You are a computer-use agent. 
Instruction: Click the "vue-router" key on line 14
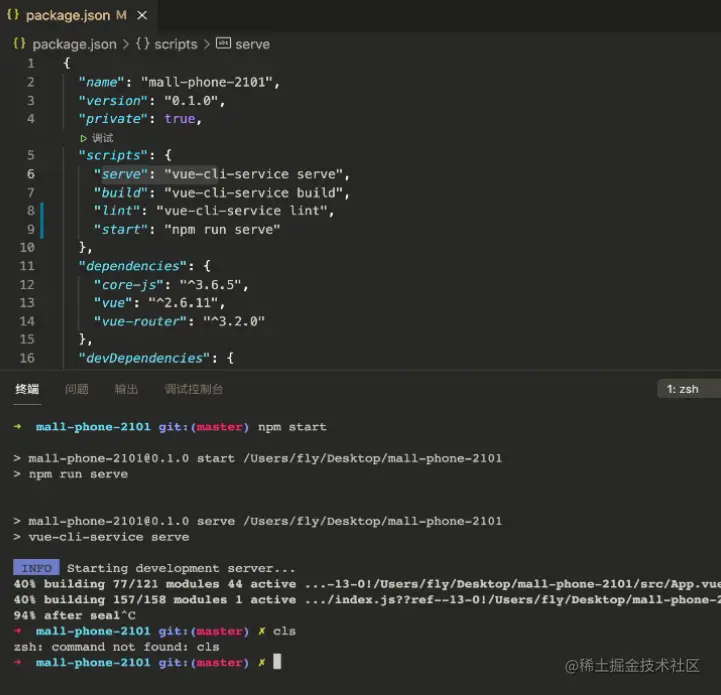140,321
